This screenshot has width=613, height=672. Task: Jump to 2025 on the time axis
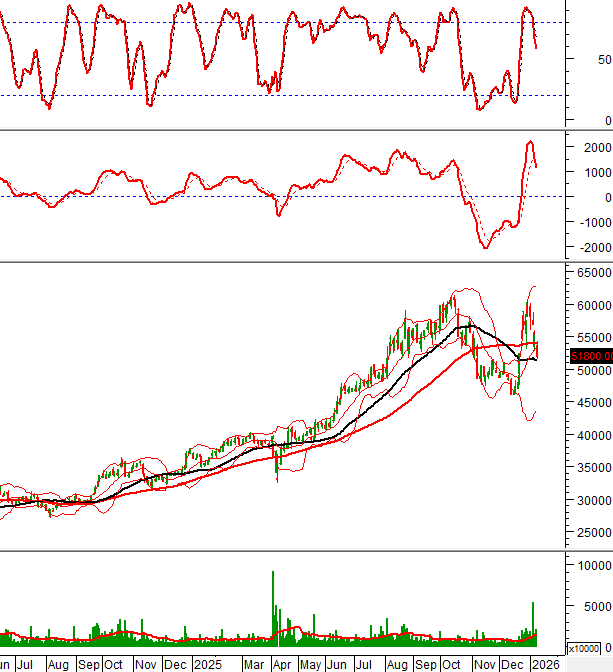click(x=207, y=664)
